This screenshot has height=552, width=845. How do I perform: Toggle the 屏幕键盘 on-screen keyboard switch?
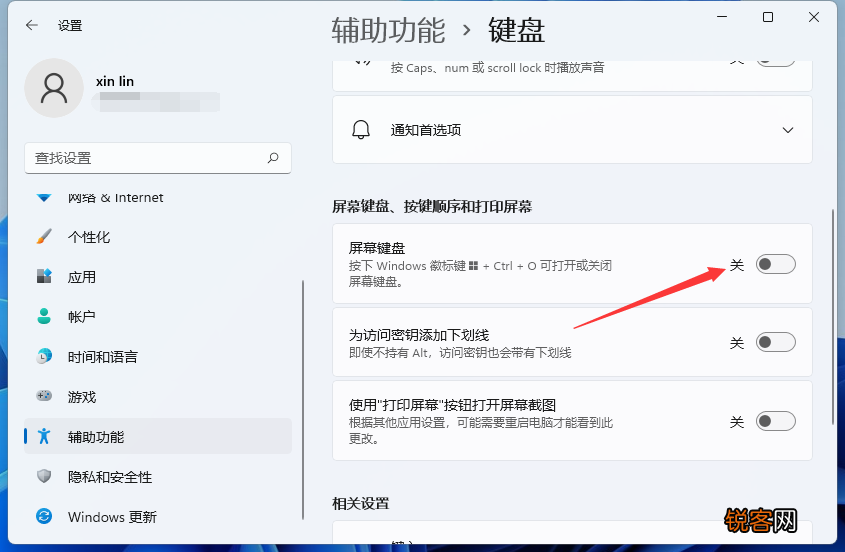click(775, 264)
